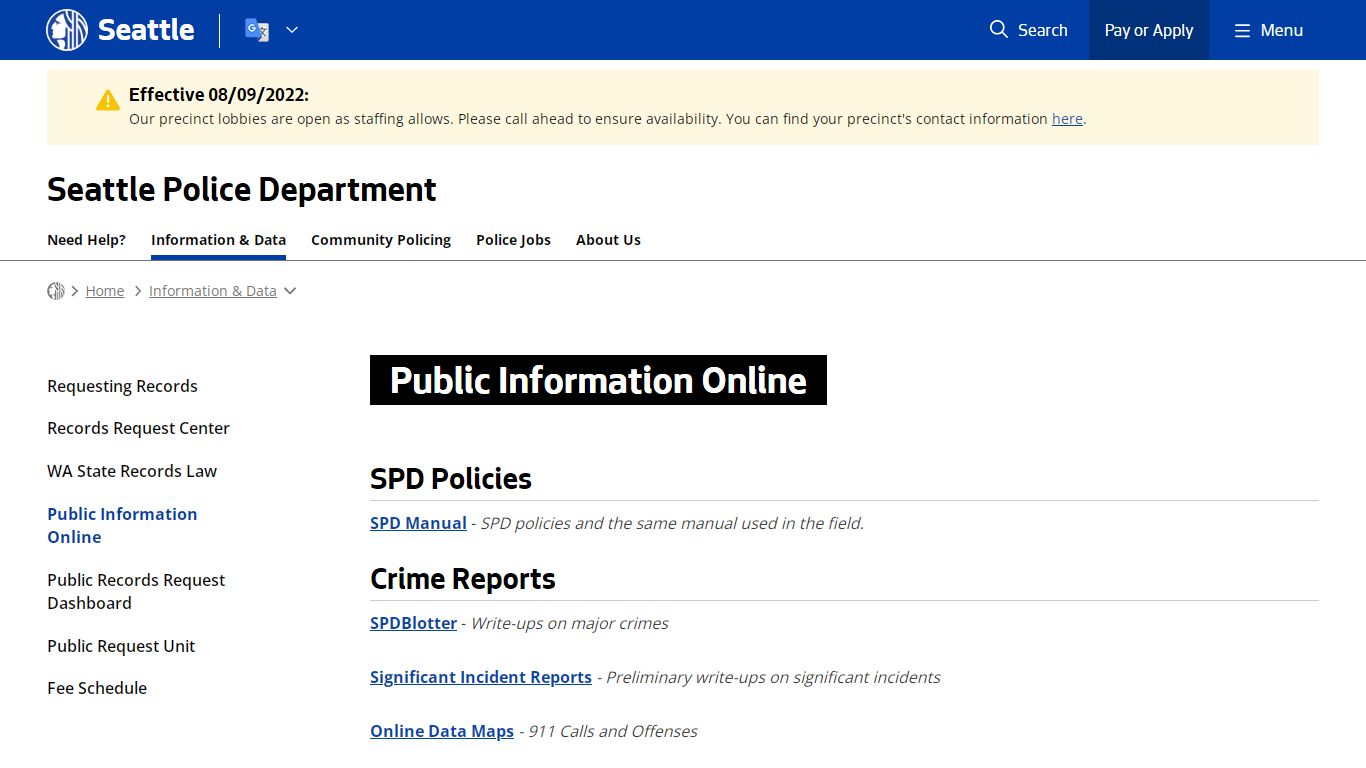
Task: Open Significant Incident Reports link
Action: pos(481,677)
